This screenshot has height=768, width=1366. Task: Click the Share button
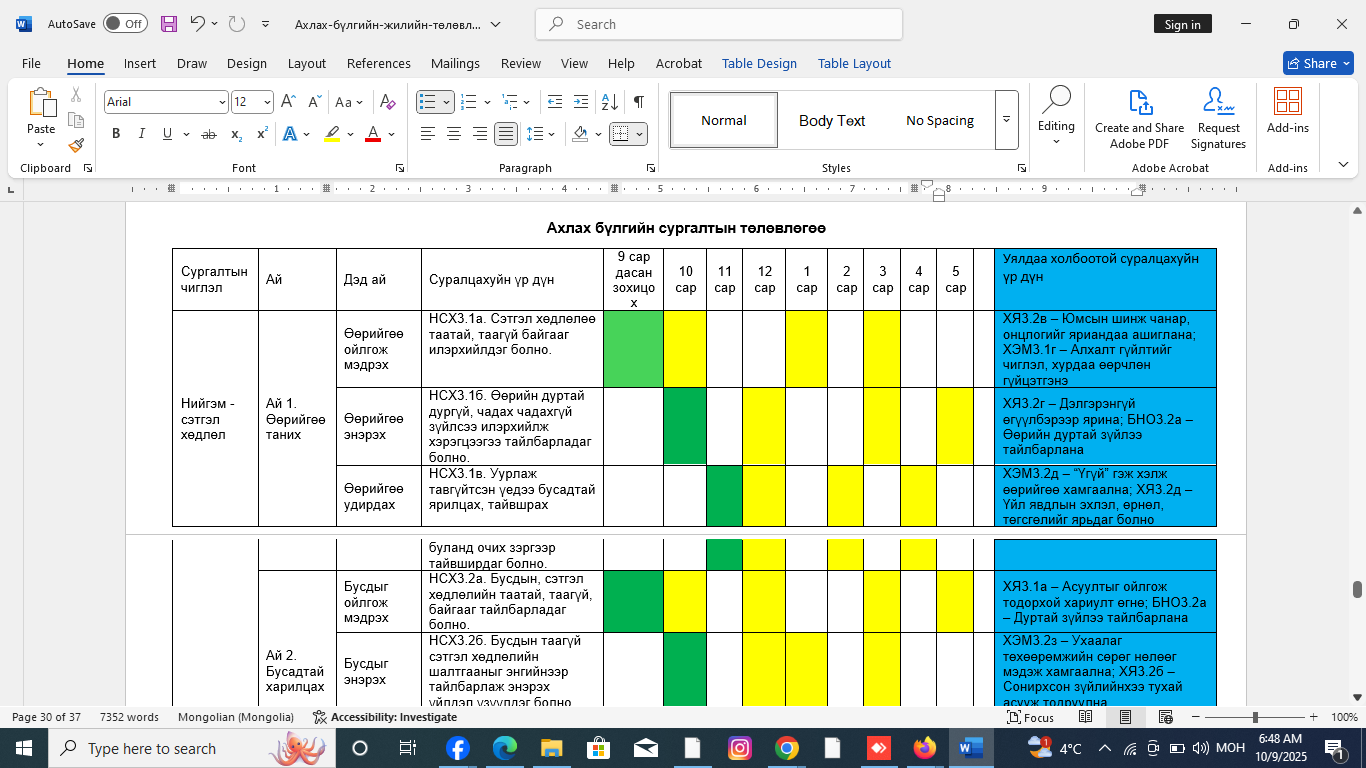(1310, 63)
